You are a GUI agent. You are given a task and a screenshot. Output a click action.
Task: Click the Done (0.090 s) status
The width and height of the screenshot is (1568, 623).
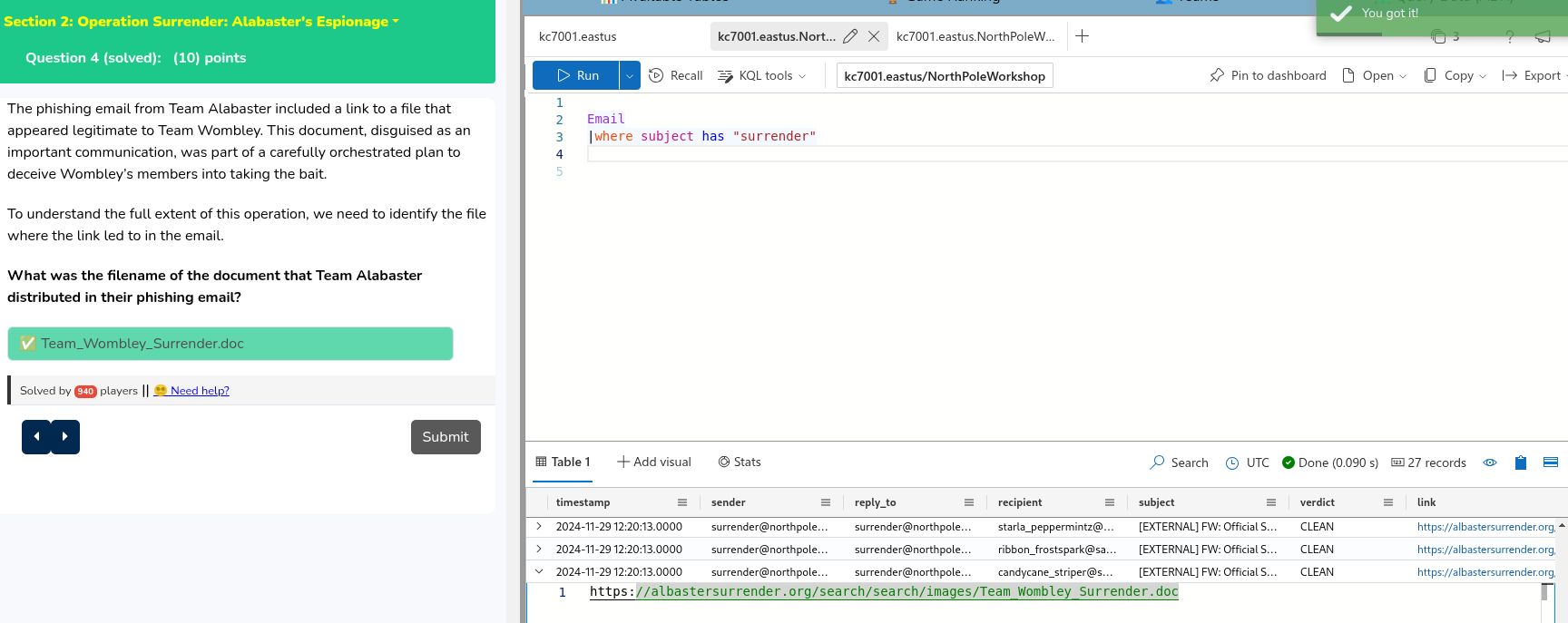tap(1330, 462)
